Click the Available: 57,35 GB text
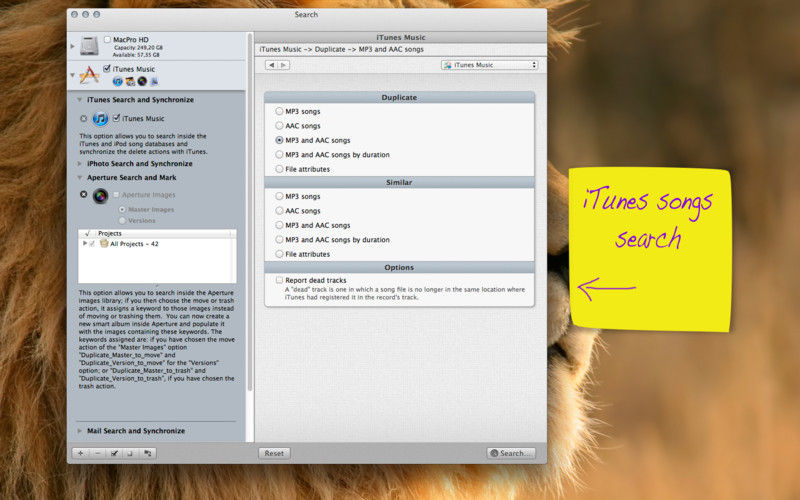 tap(136, 55)
